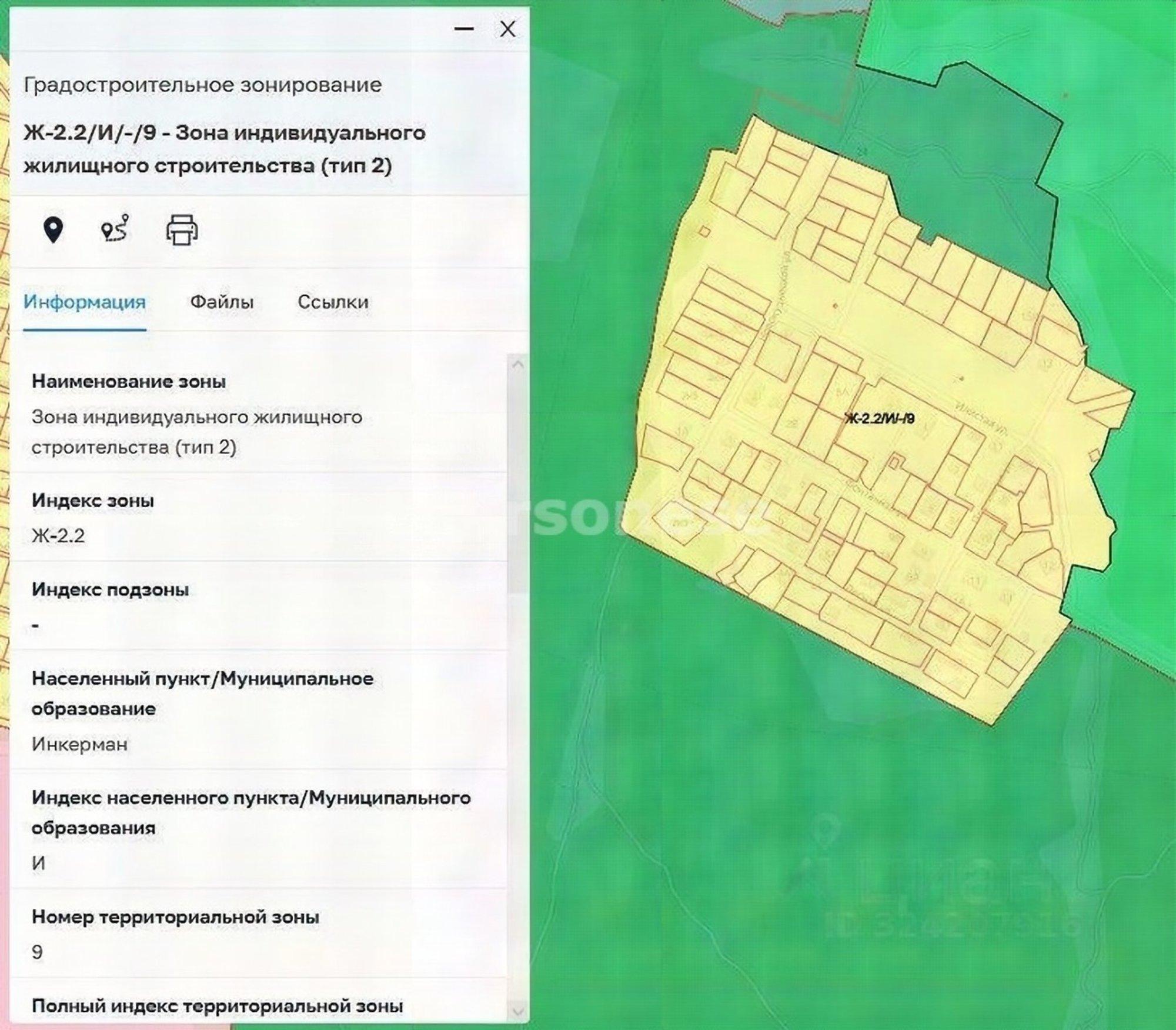
Task: Print the zoning information
Action: pyautogui.click(x=182, y=229)
